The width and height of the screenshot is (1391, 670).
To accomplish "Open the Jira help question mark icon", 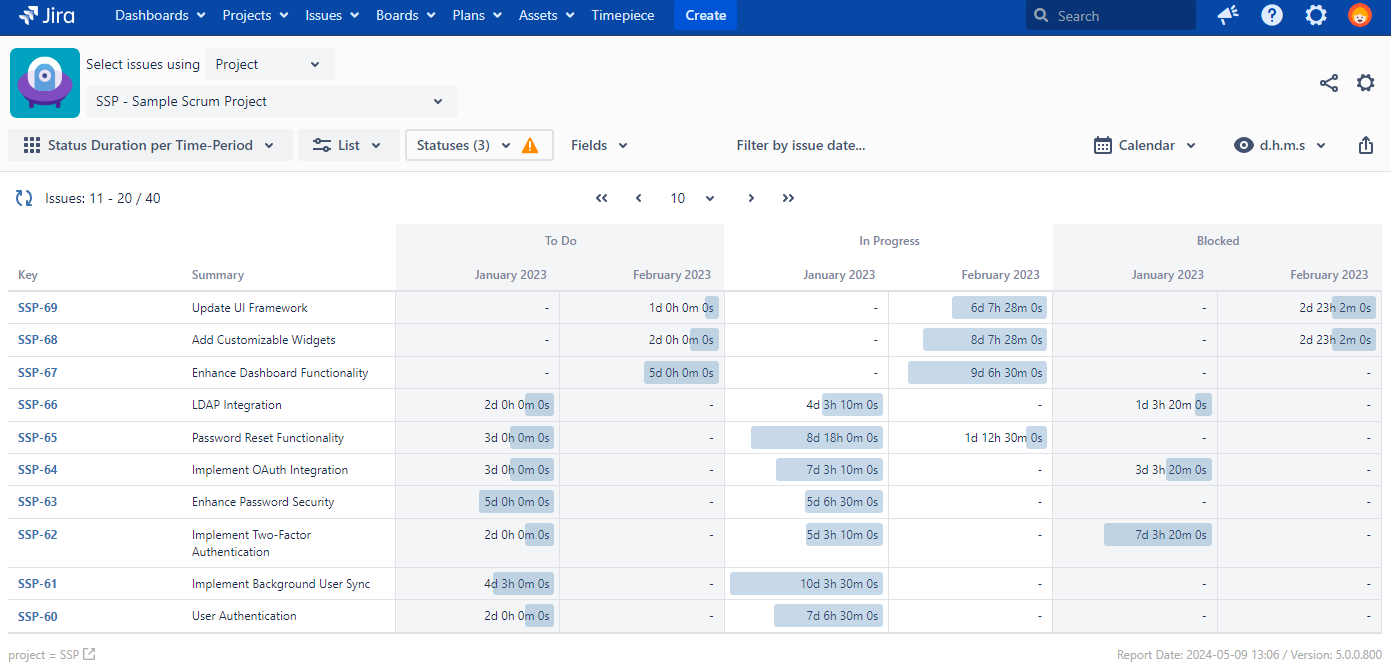I will (1272, 16).
